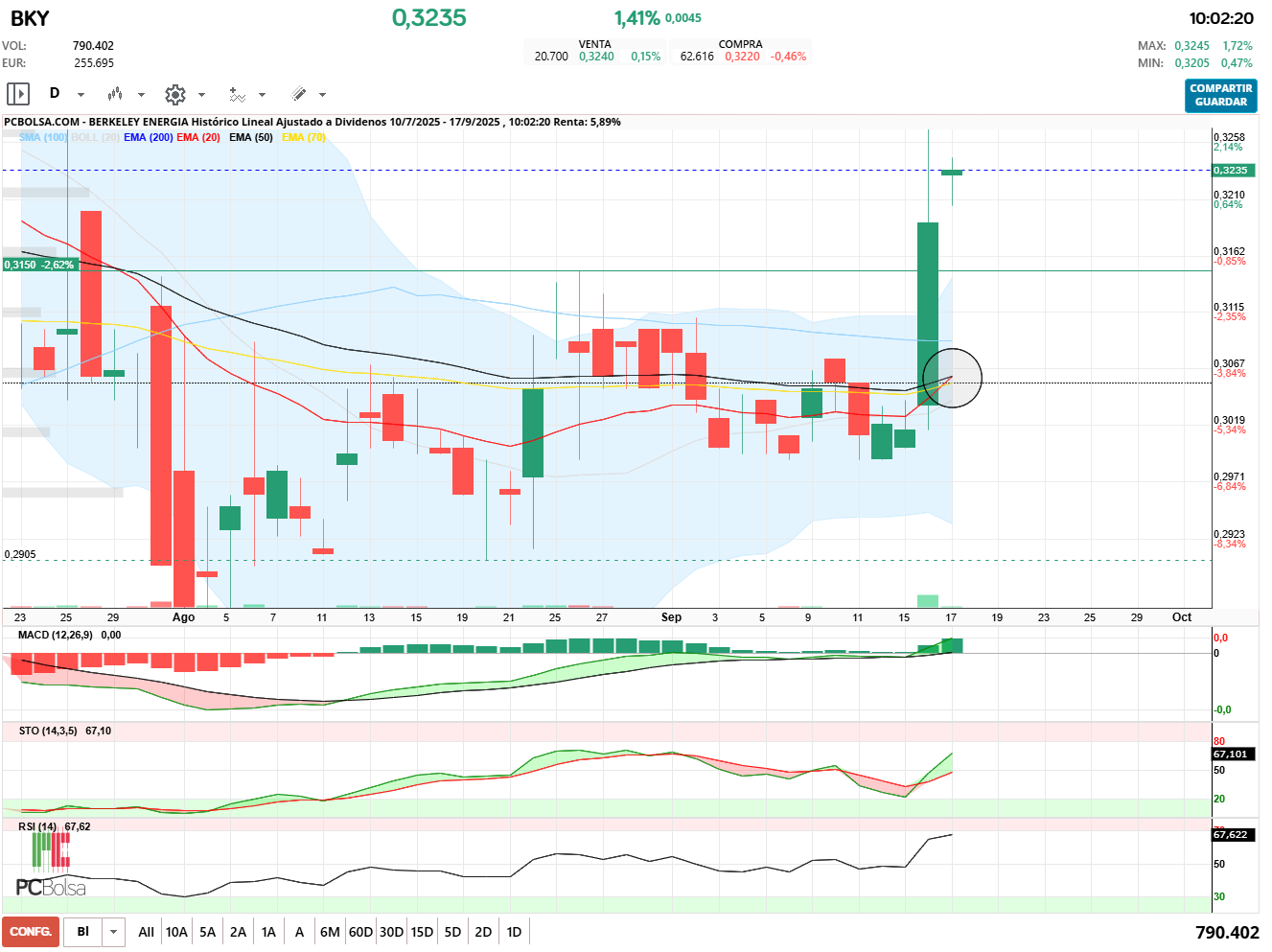Open the candlestick chart type icon
Screen dimensions: 1272x952
point(115,94)
